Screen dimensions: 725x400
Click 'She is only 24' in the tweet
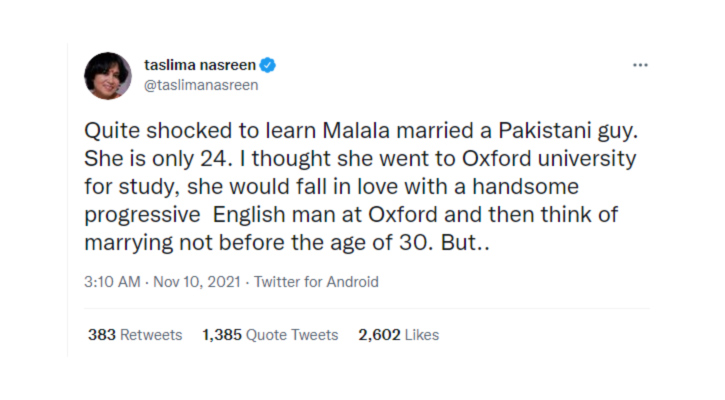click(x=157, y=159)
